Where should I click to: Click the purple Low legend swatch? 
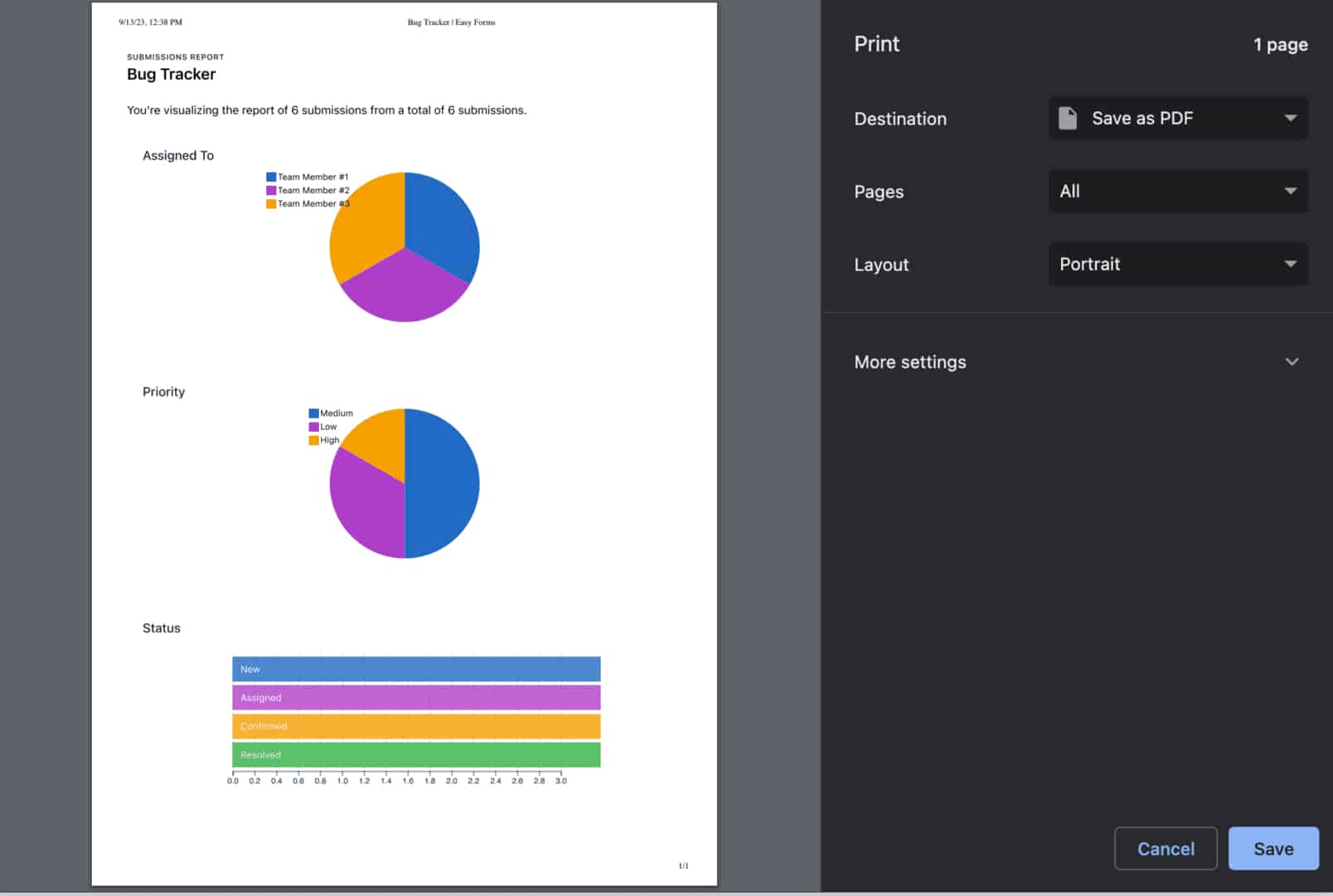tap(313, 427)
